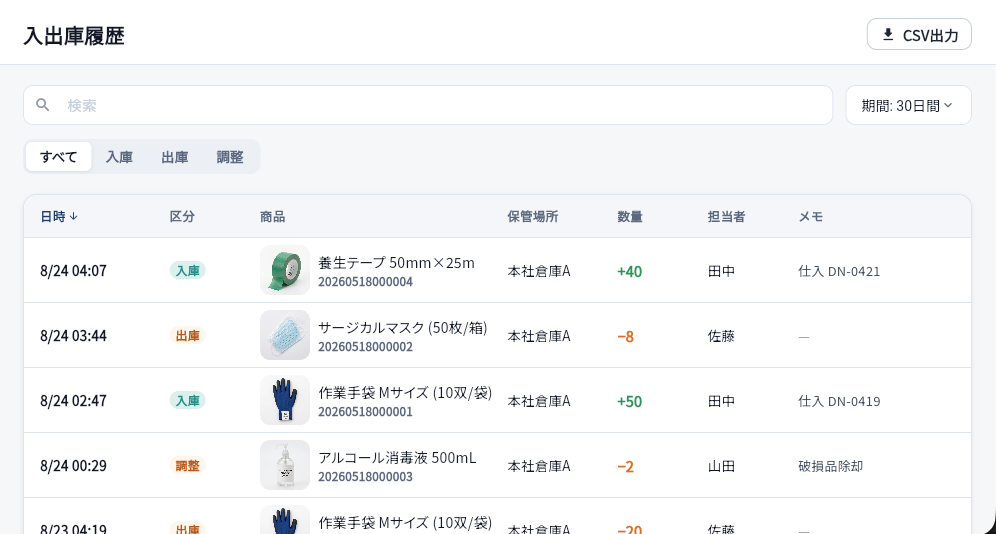The width and height of the screenshot is (996, 534).
Task: Click the 数量 column header
Action: coord(629,217)
